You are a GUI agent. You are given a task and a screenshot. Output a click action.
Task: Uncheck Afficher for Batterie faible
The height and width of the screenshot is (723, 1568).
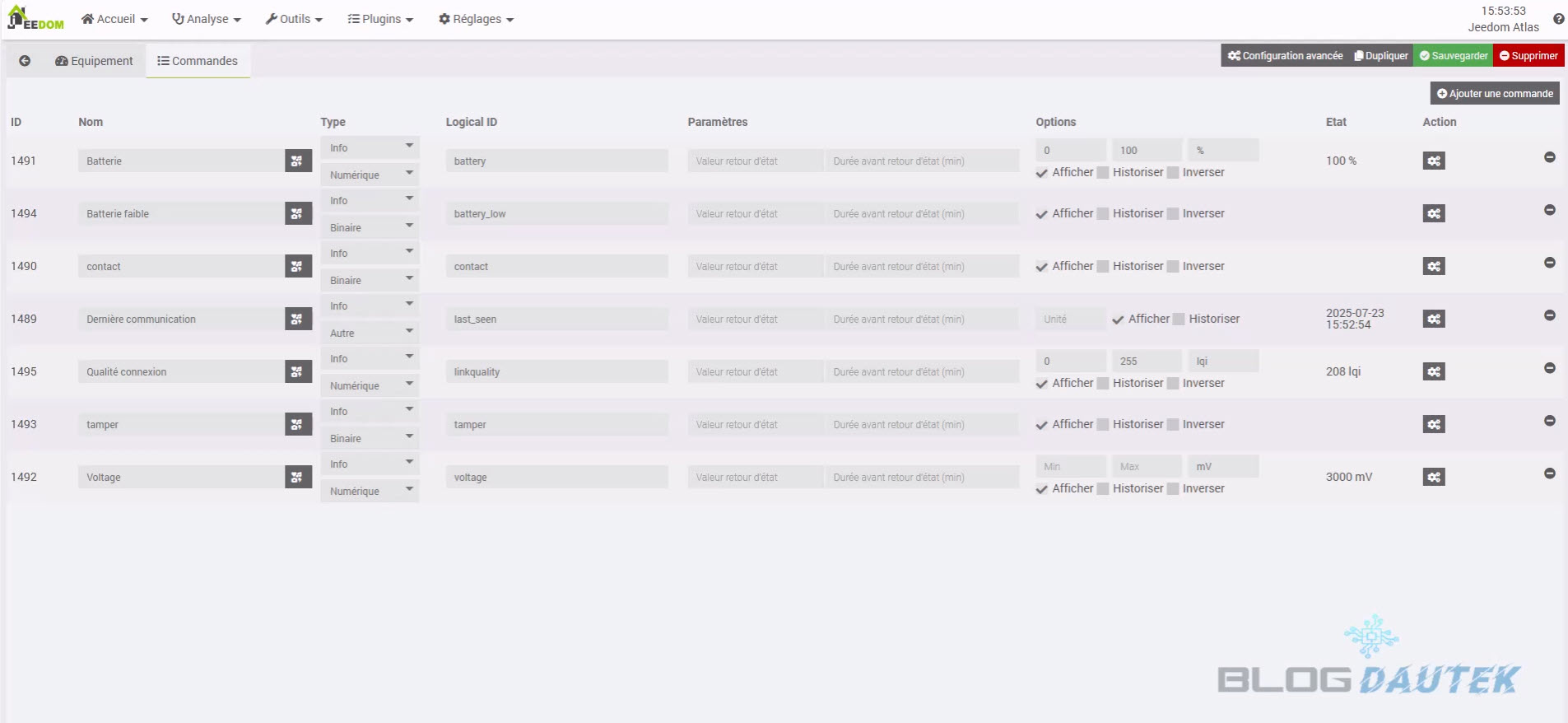point(1042,214)
